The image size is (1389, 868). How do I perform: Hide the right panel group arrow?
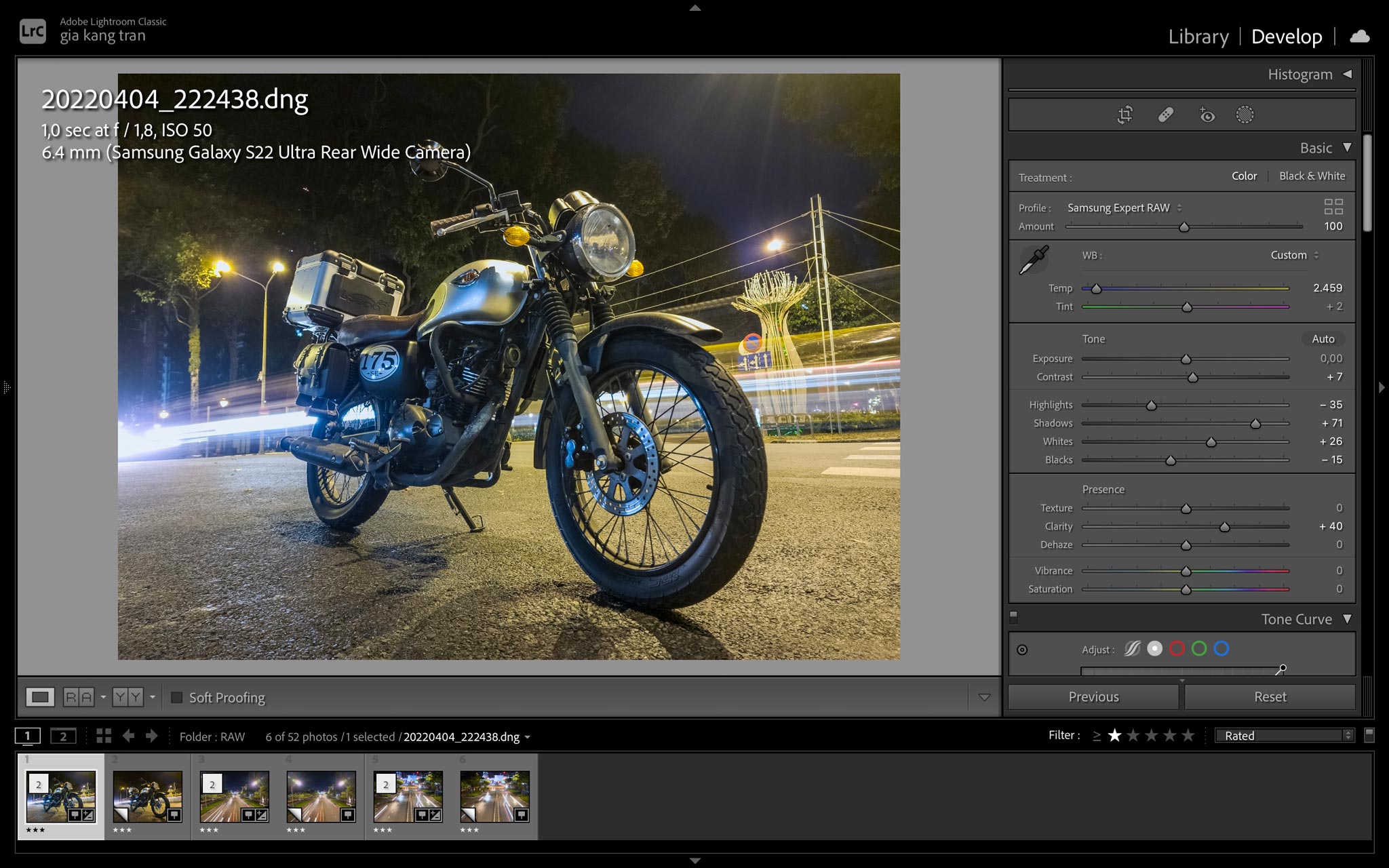1382,388
